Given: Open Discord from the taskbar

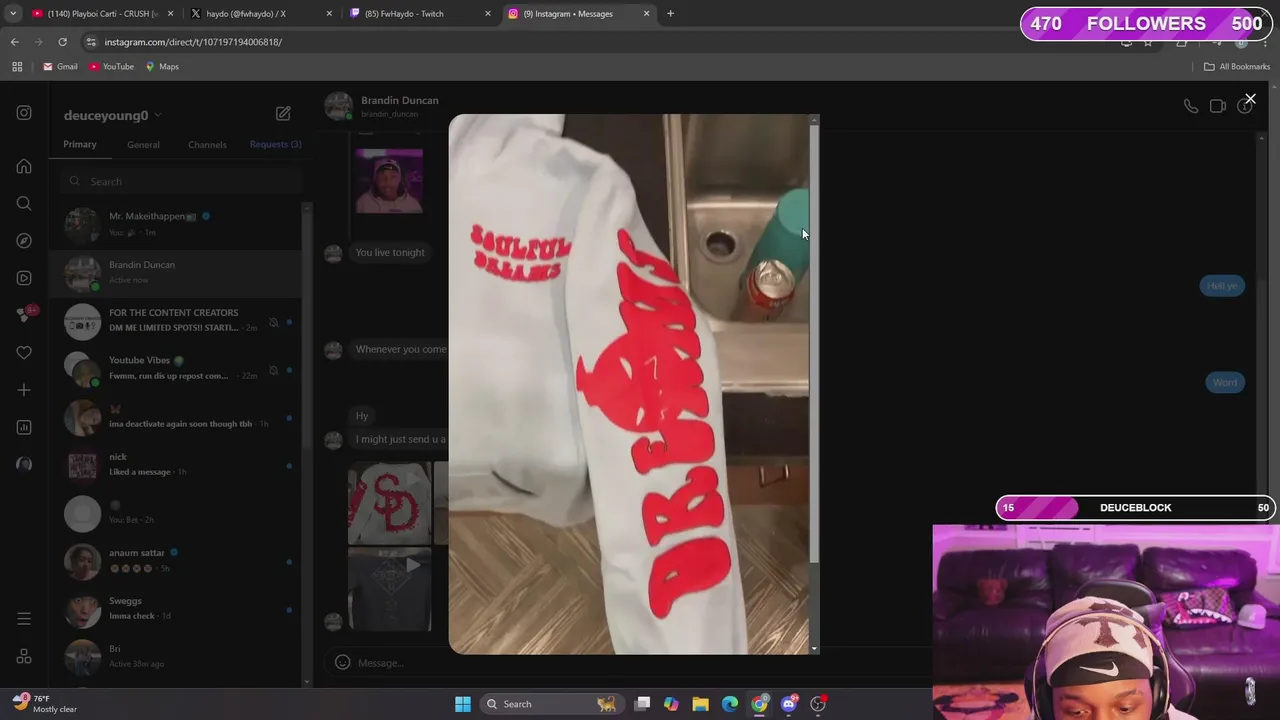Looking at the screenshot, I should [789, 704].
